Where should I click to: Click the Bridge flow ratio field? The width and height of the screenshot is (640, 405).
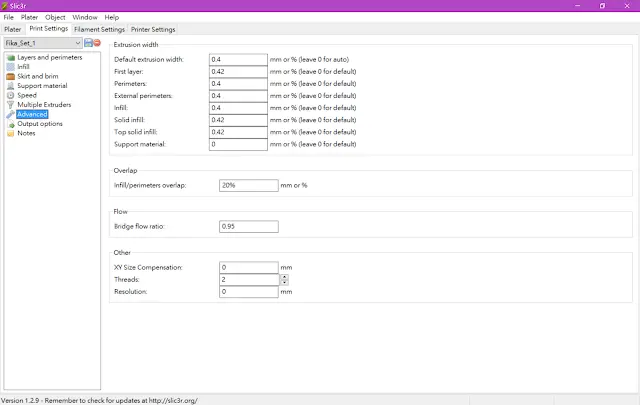pos(248,227)
